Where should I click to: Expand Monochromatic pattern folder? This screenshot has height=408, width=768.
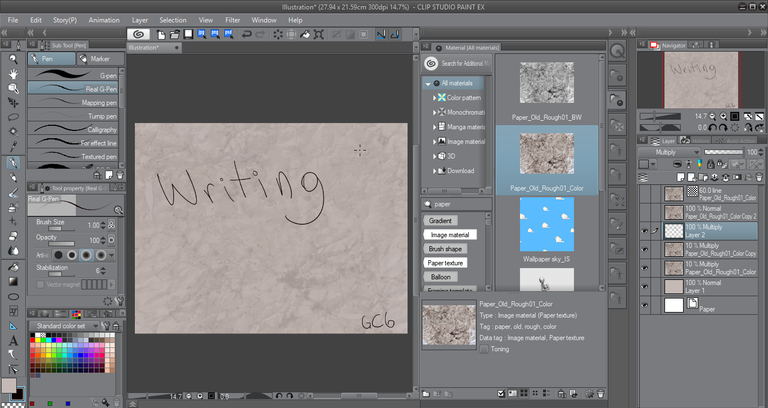pyautogui.click(x=434, y=113)
